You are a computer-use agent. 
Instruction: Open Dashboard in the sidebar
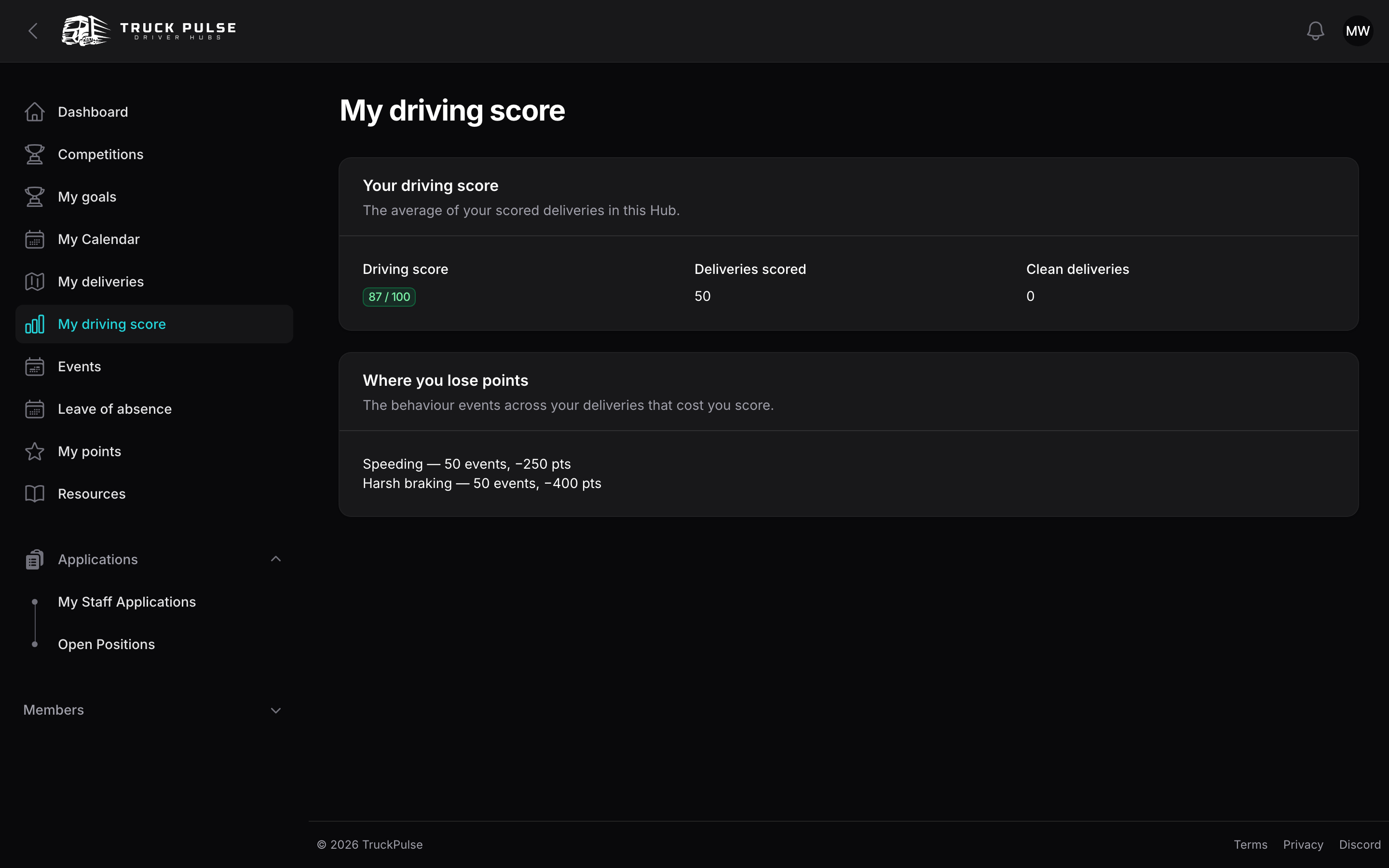click(154, 112)
